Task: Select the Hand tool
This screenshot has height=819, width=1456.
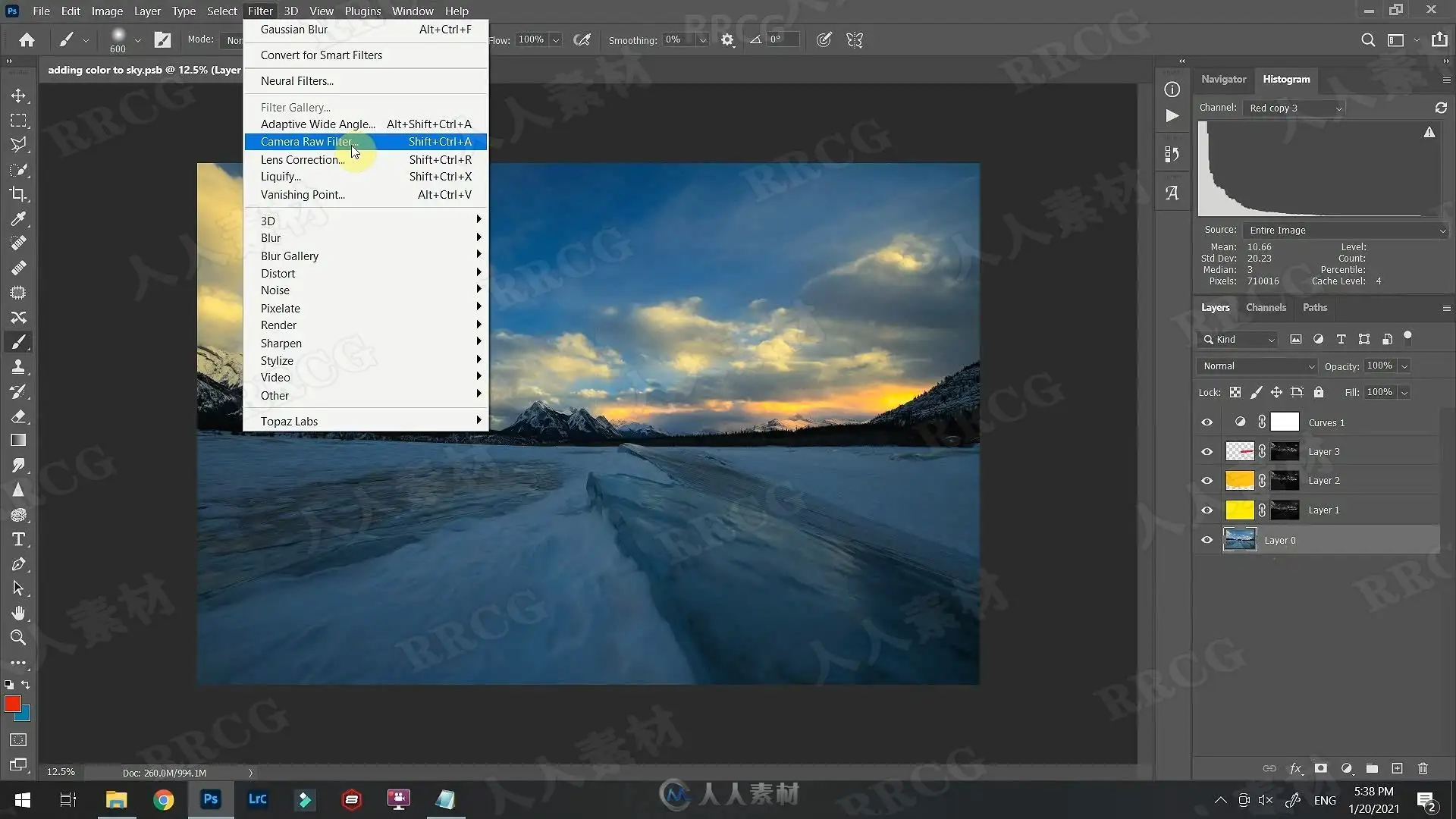Action: (x=18, y=613)
